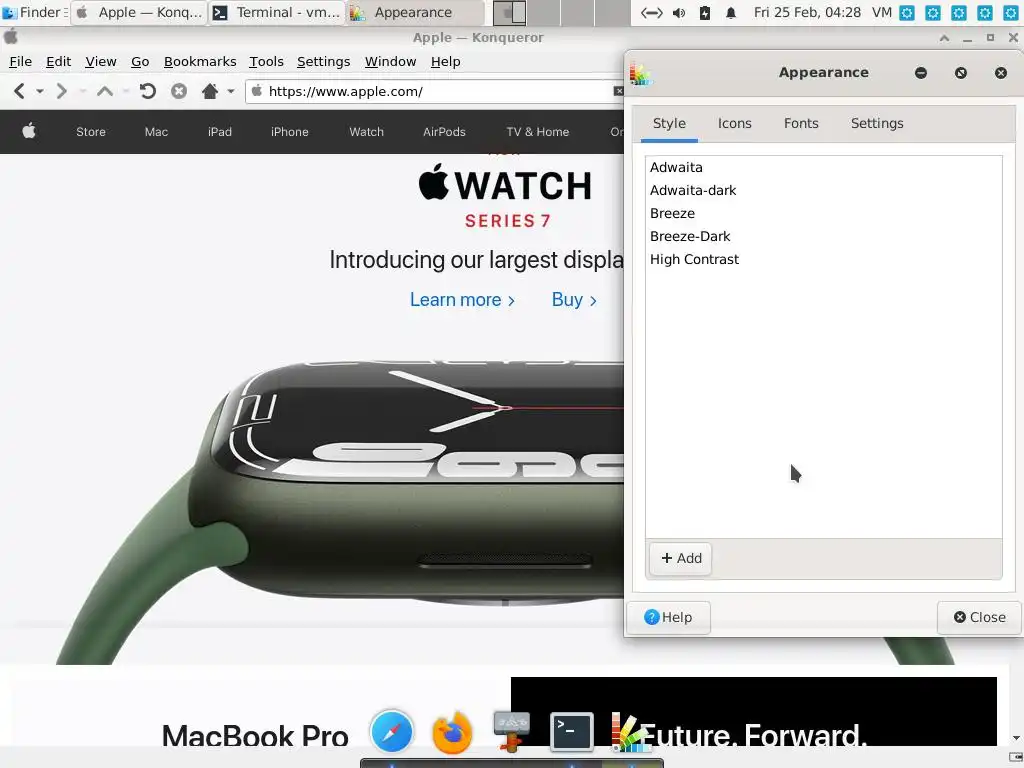Open notifications bell in the panel

(x=731, y=12)
